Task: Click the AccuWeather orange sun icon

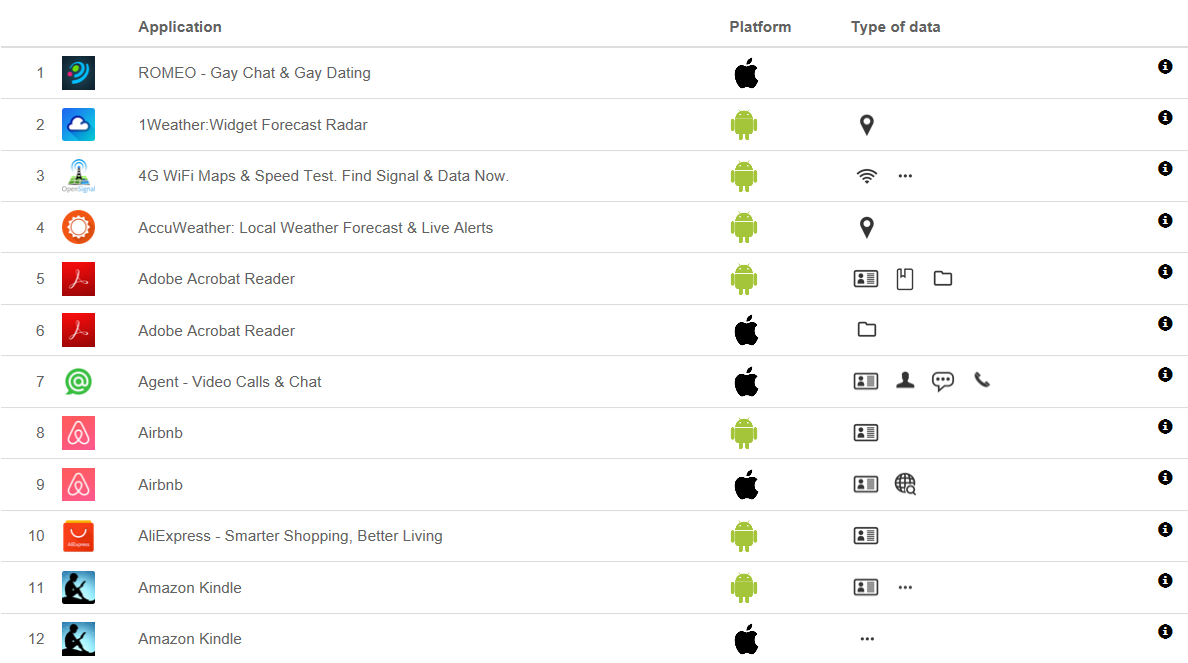Action: (78, 227)
